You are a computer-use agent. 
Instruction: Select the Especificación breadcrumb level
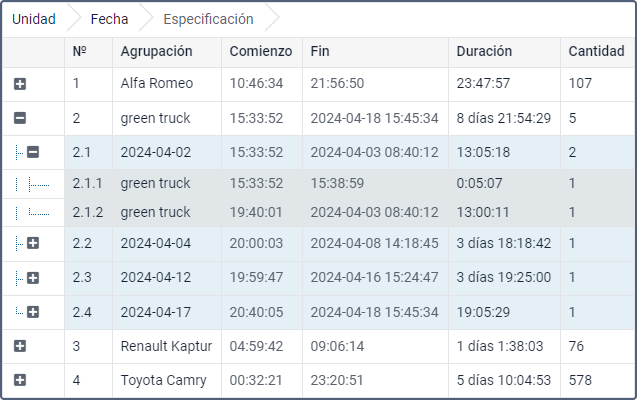(208, 19)
